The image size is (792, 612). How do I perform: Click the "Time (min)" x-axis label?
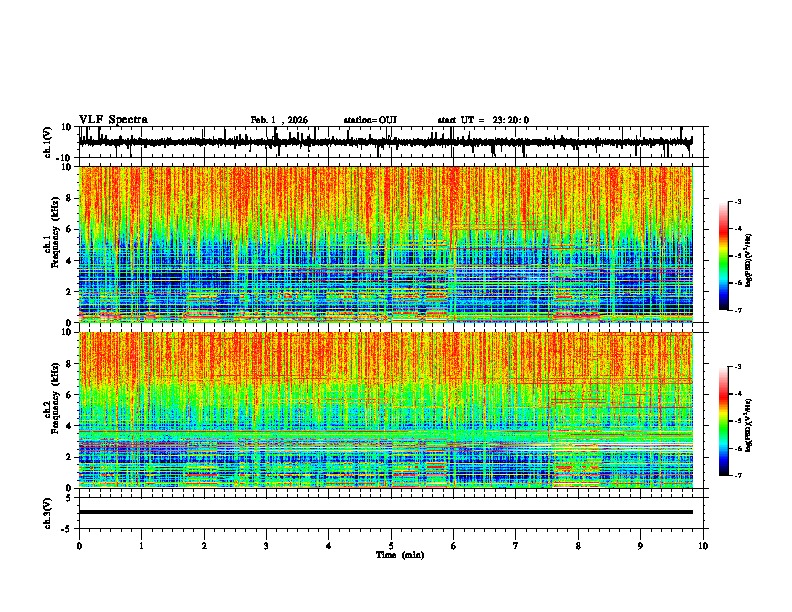[400, 555]
